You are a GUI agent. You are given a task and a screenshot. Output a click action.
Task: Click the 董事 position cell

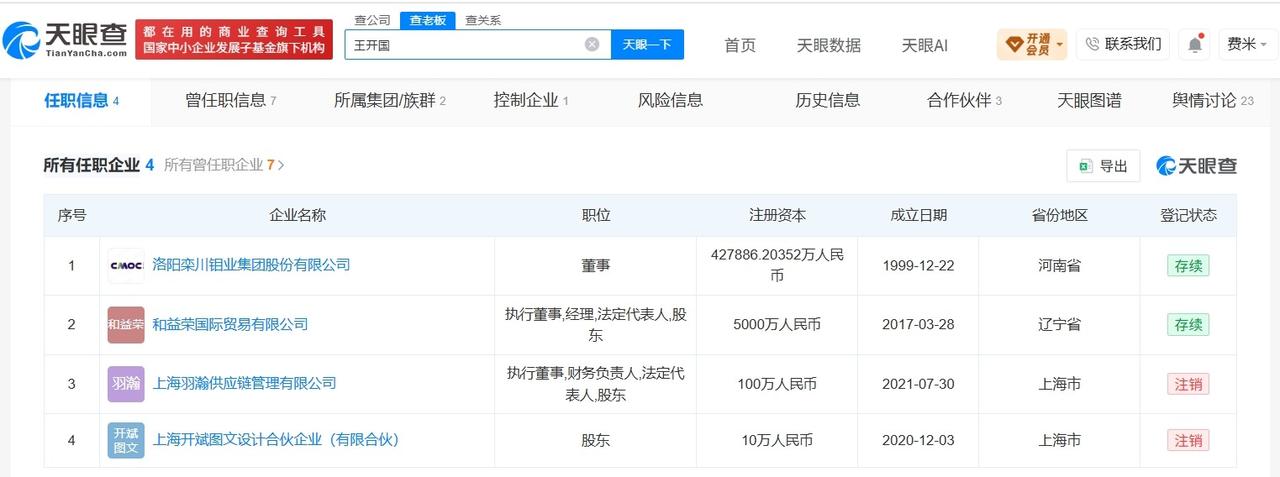[x=596, y=265]
